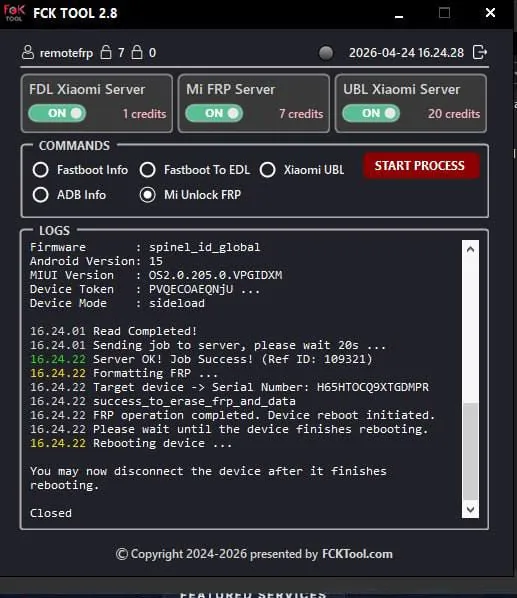
Task: Click the Android Version 15 log line
Action: pyautogui.click(x=96, y=261)
